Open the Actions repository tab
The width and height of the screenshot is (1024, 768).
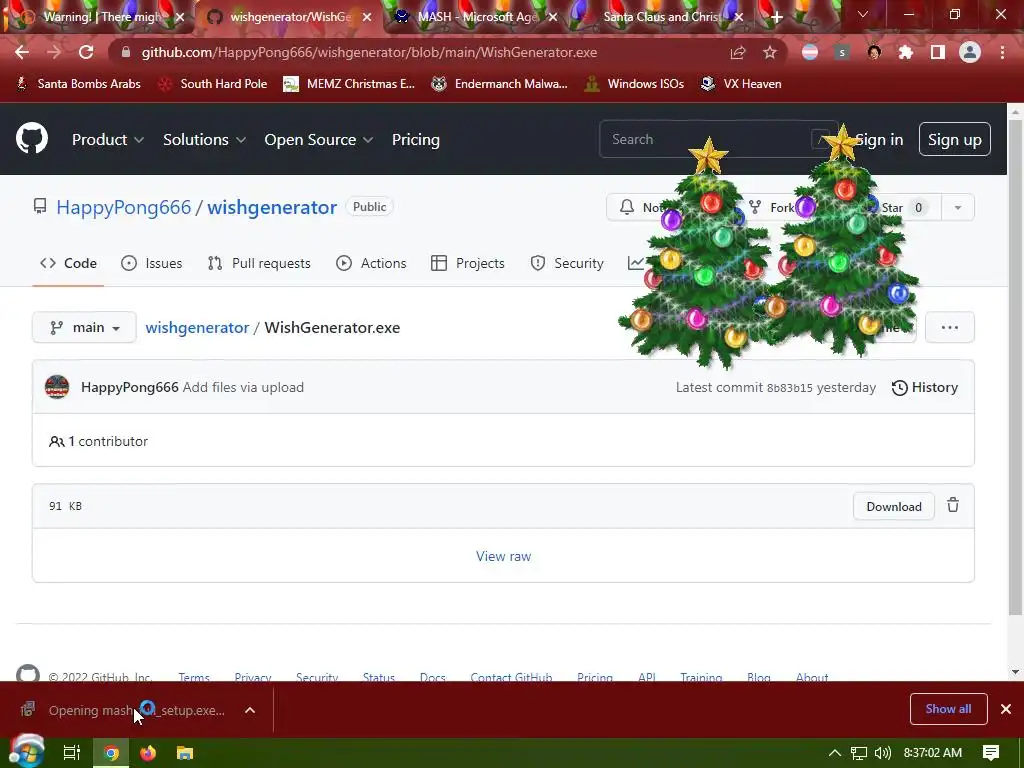click(x=371, y=263)
